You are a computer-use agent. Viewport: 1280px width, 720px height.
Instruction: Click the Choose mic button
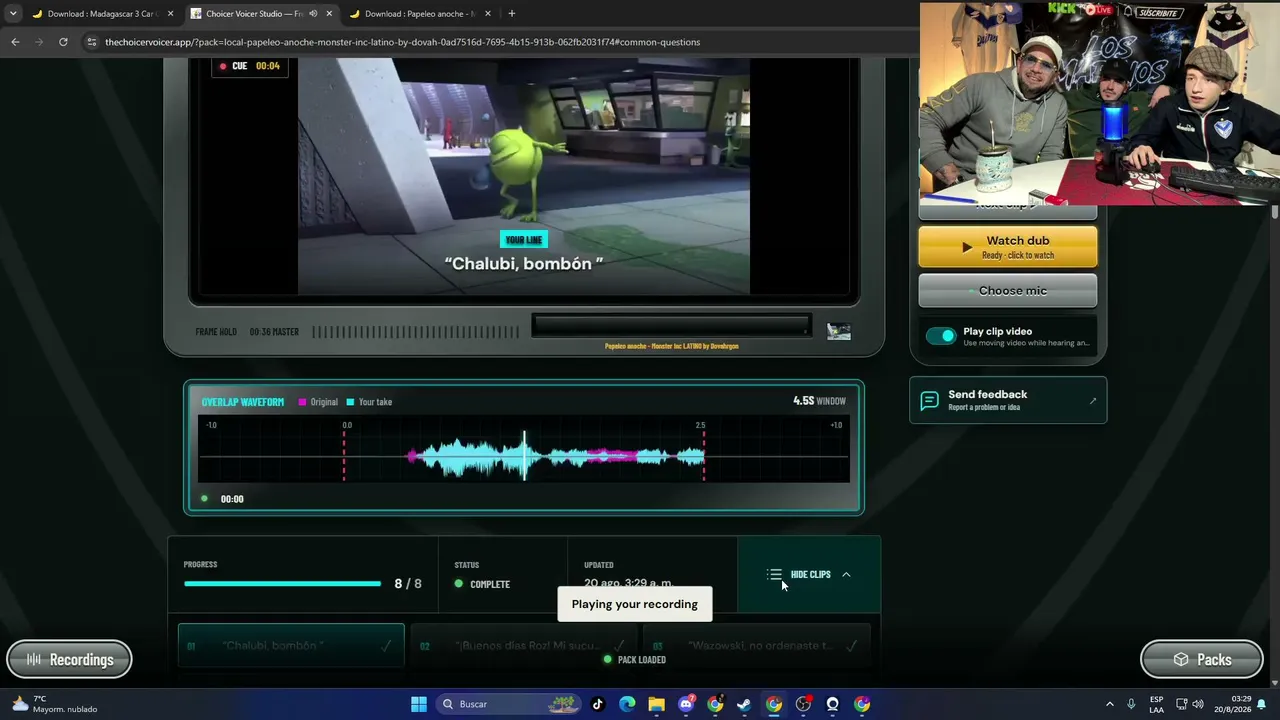point(1008,291)
